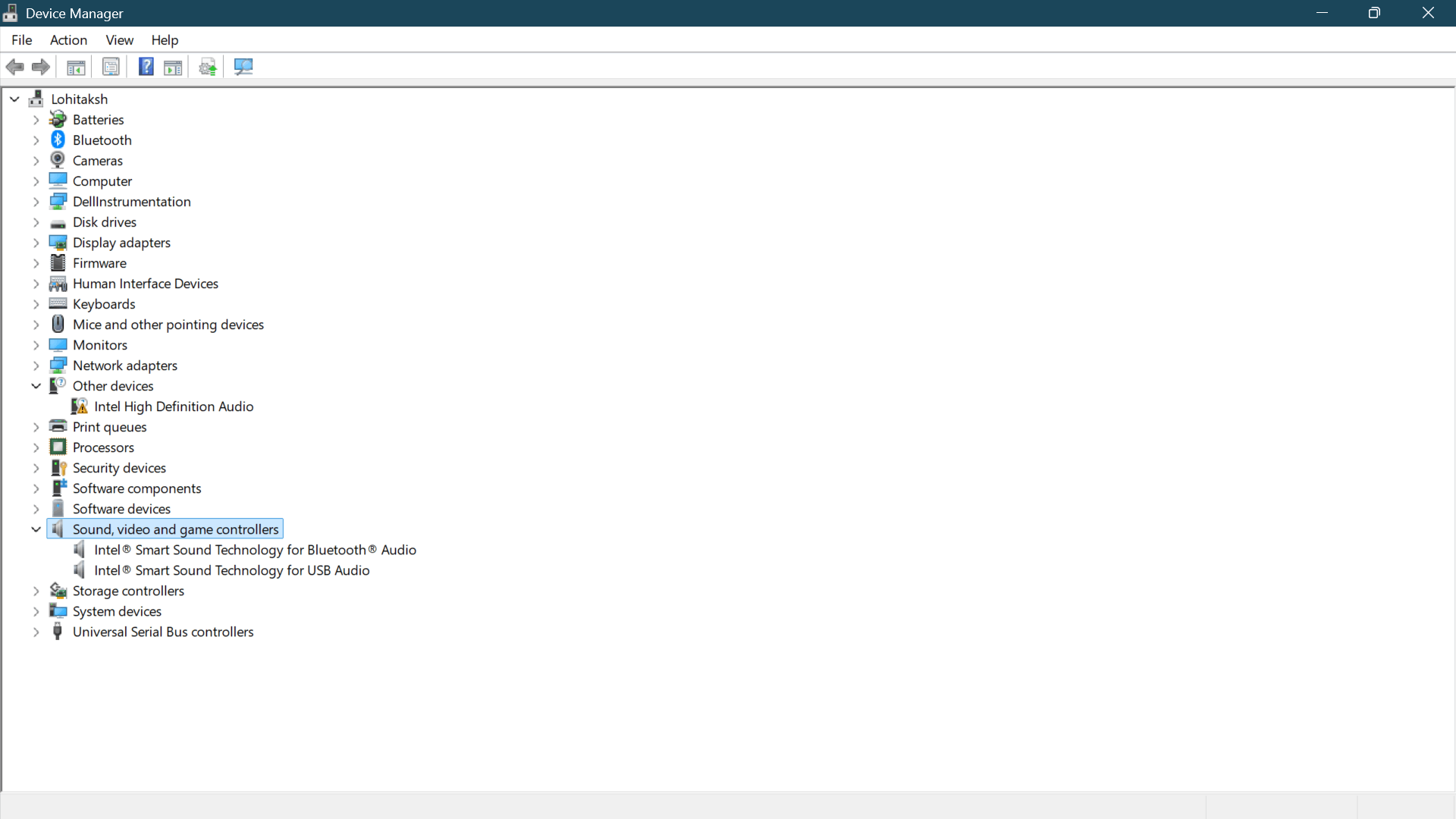The width and height of the screenshot is (1456, 819).
Task: Select Intel Smart Sound Technology for USB Audio
Action: pyautogui.click(x=230, y=570)
